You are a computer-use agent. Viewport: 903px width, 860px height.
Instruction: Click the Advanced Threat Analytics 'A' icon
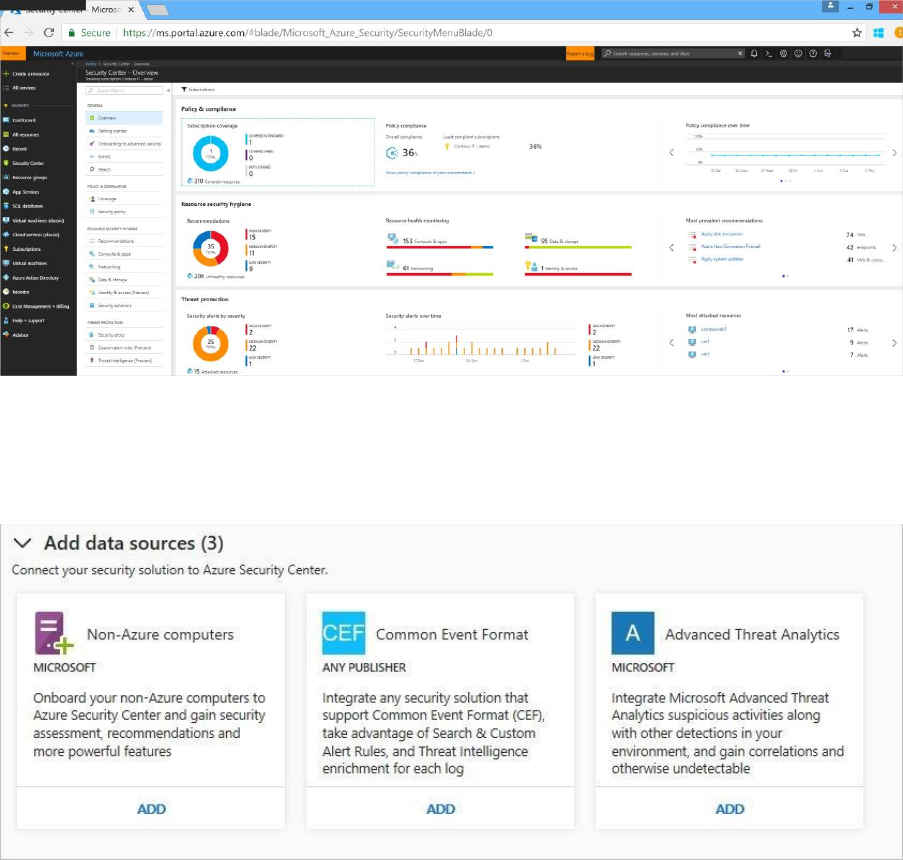[633, 633]
